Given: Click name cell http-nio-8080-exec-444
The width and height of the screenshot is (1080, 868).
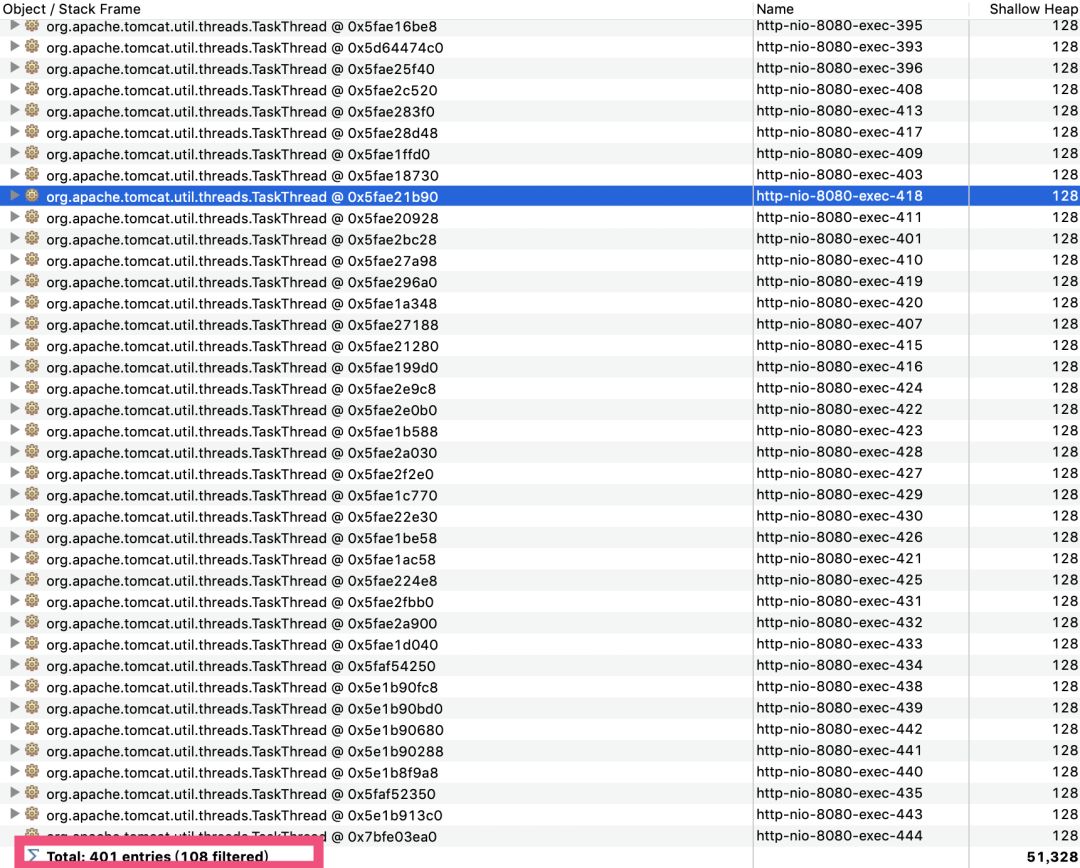Looking at the screenshot, I should coord(839,836).
